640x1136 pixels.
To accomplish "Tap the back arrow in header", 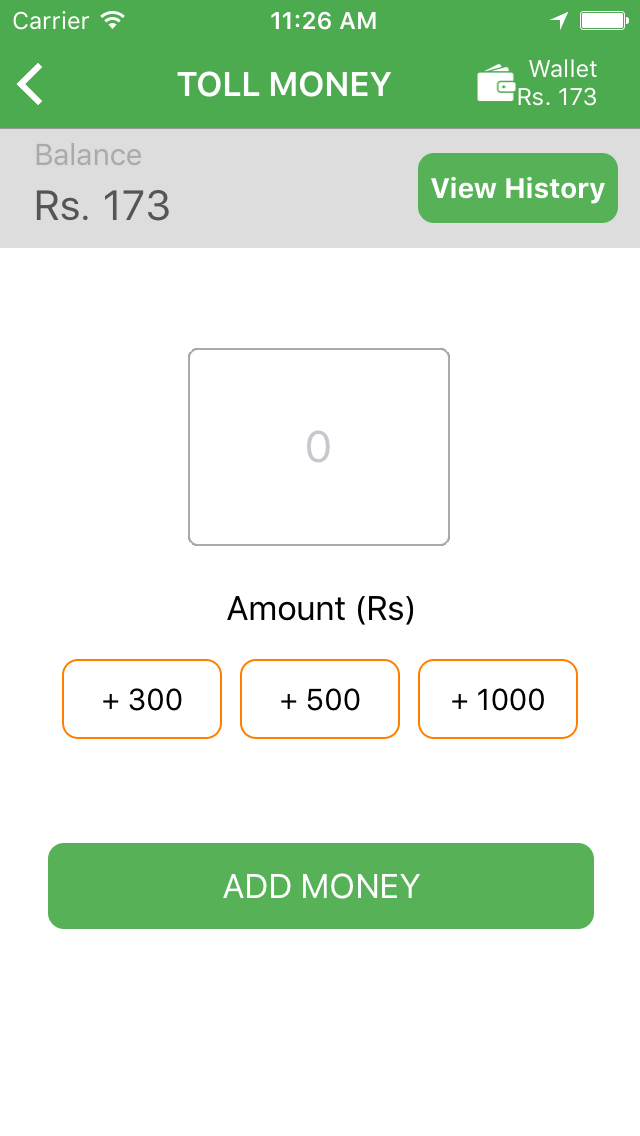I will (x=31, y=84).
